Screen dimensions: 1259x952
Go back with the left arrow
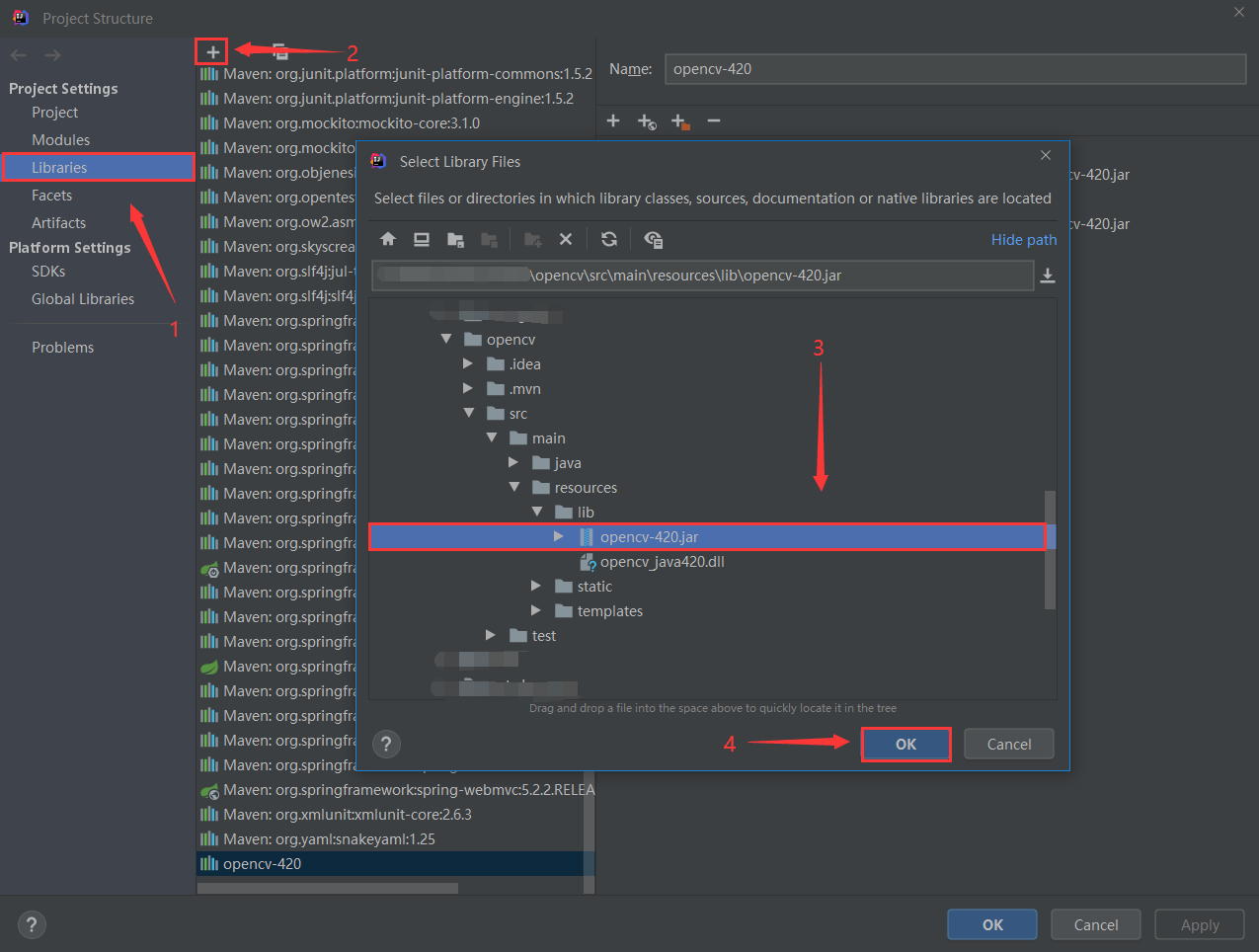(19, 55)
